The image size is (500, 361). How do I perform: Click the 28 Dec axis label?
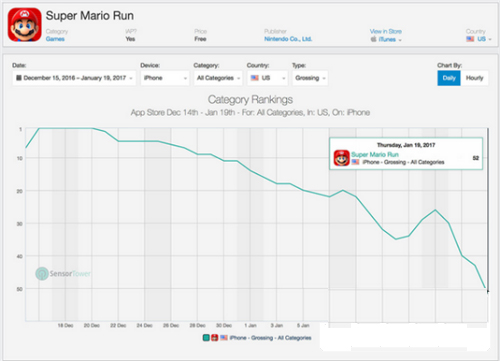click(x=197, y=325)
